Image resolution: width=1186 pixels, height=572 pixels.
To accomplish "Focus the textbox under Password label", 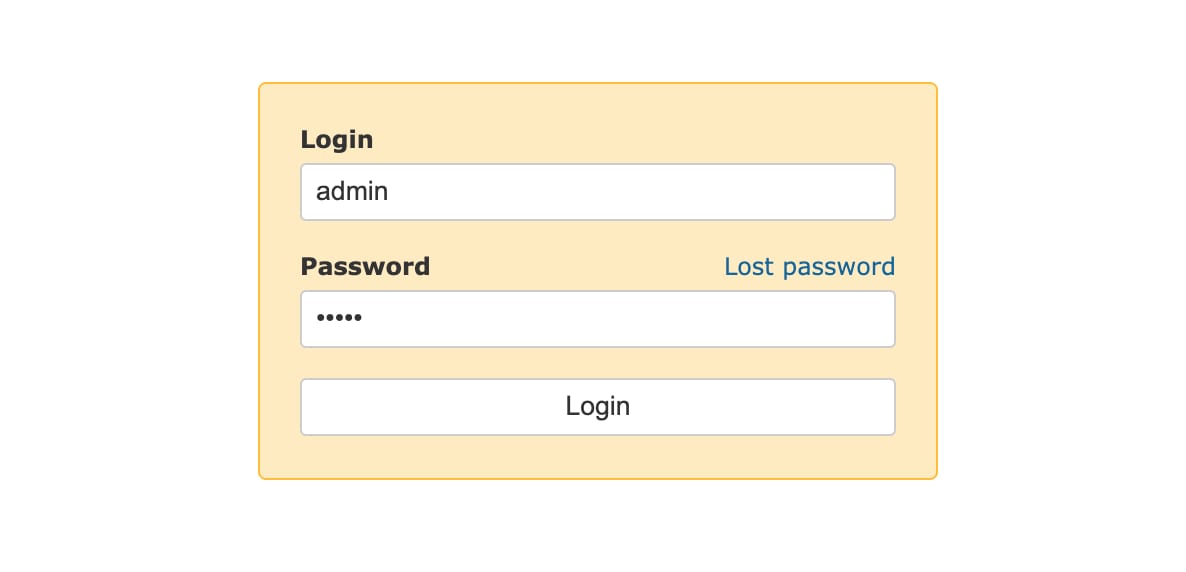I will pyautogui.click(x=597, y=319).
